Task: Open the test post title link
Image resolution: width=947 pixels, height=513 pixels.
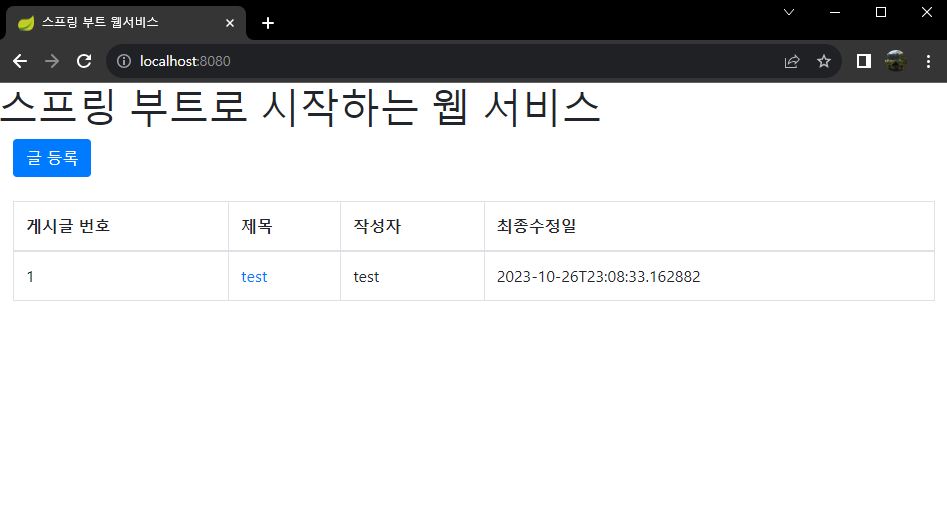Action: [x=254, y=277]
